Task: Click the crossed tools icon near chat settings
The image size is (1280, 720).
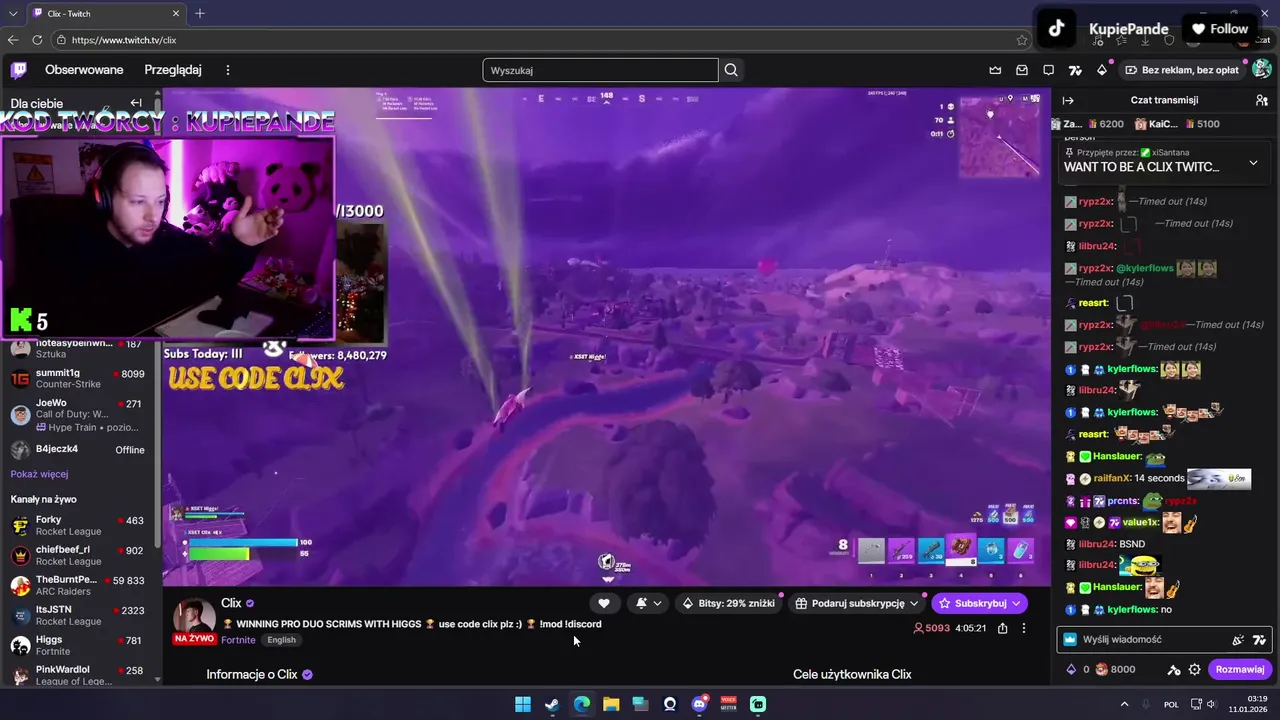Action: point(1174,670)
